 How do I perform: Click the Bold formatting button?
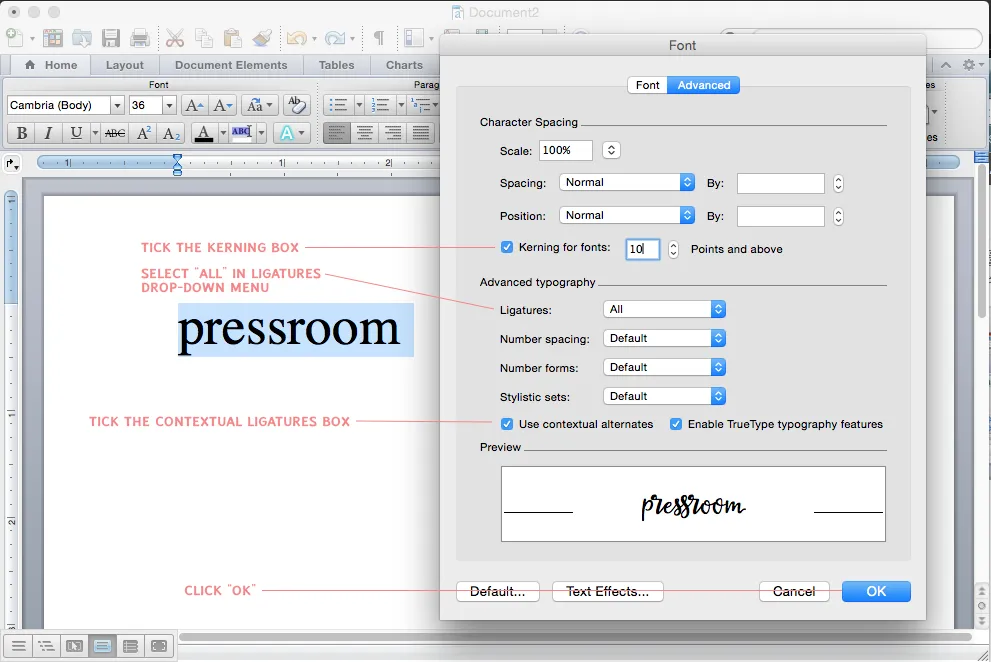(21, 133)
